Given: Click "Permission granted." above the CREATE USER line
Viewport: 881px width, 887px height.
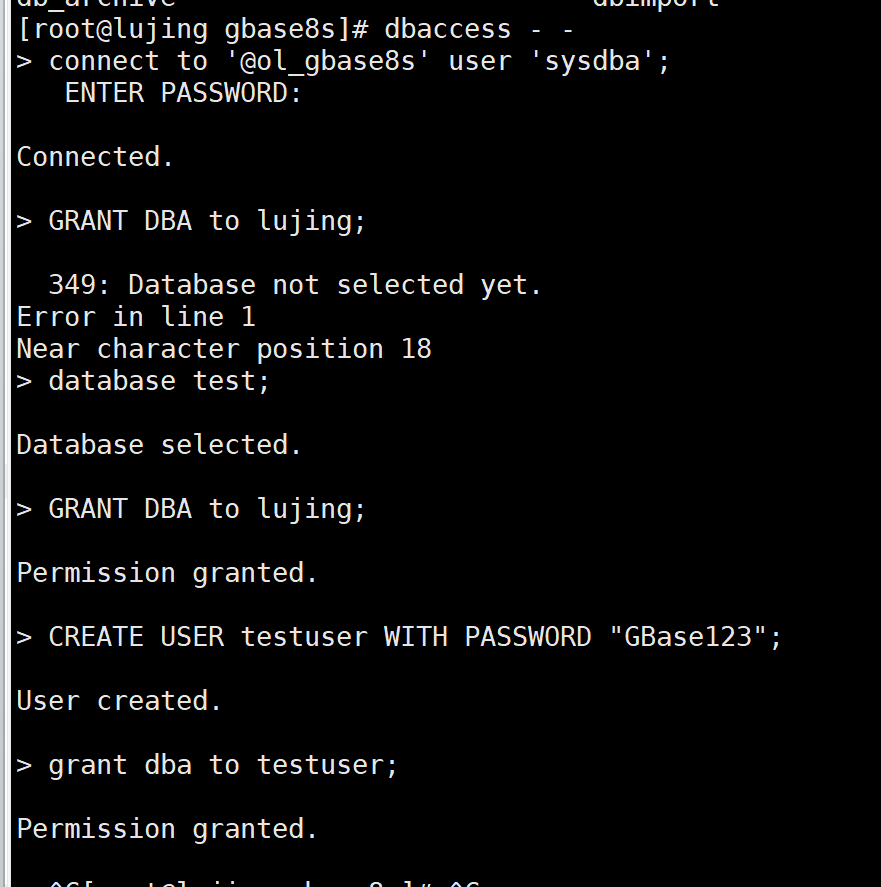Looking at the screenshot, I should (167, 573).
